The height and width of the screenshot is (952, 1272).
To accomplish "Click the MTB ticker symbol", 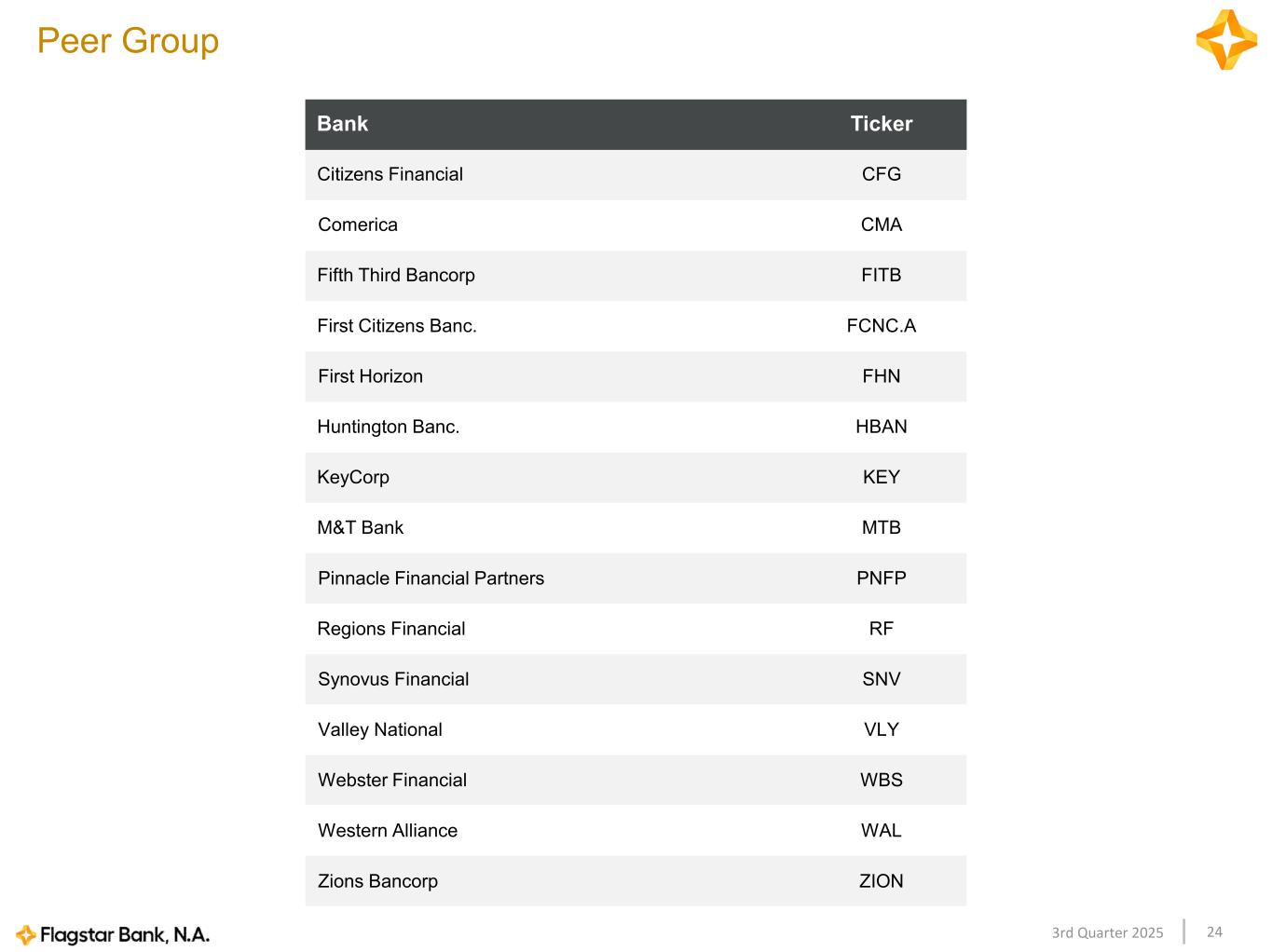I will tap(881, 527).
